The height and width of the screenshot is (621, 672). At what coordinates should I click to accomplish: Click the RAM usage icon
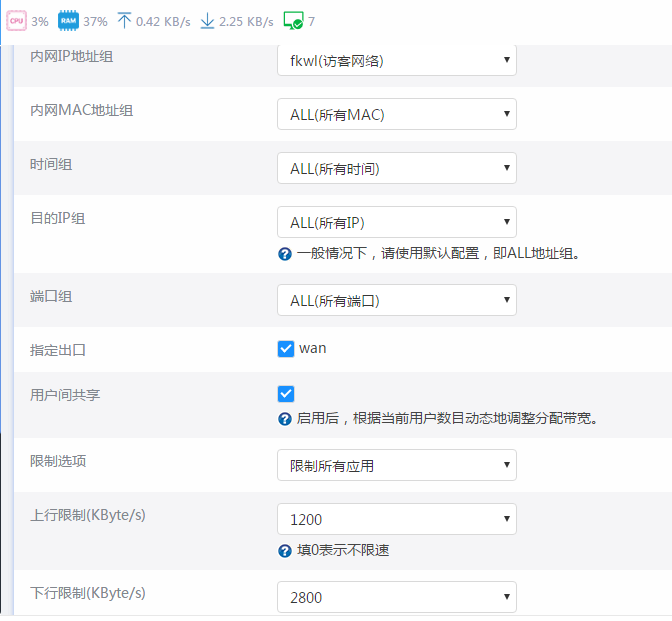point(68,21)
